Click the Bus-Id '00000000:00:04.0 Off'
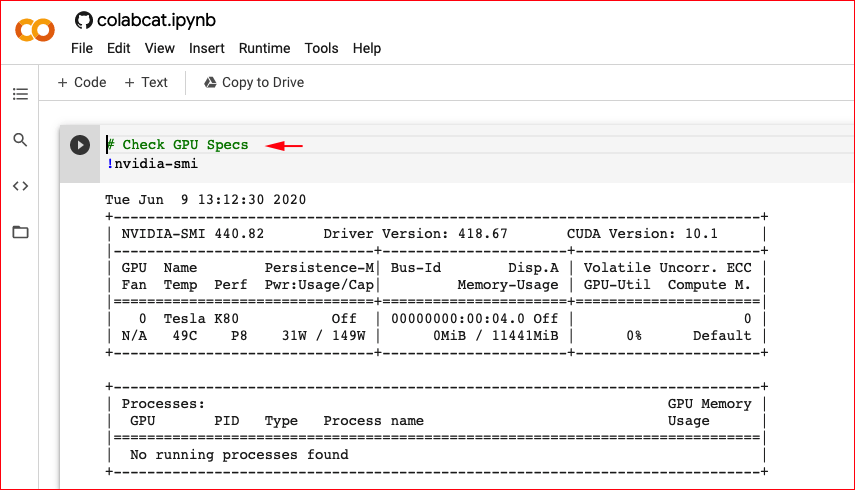 click(474, 319)
